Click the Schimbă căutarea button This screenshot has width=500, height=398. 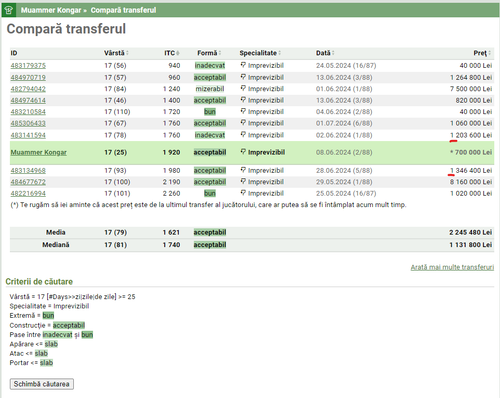point(42,384)
